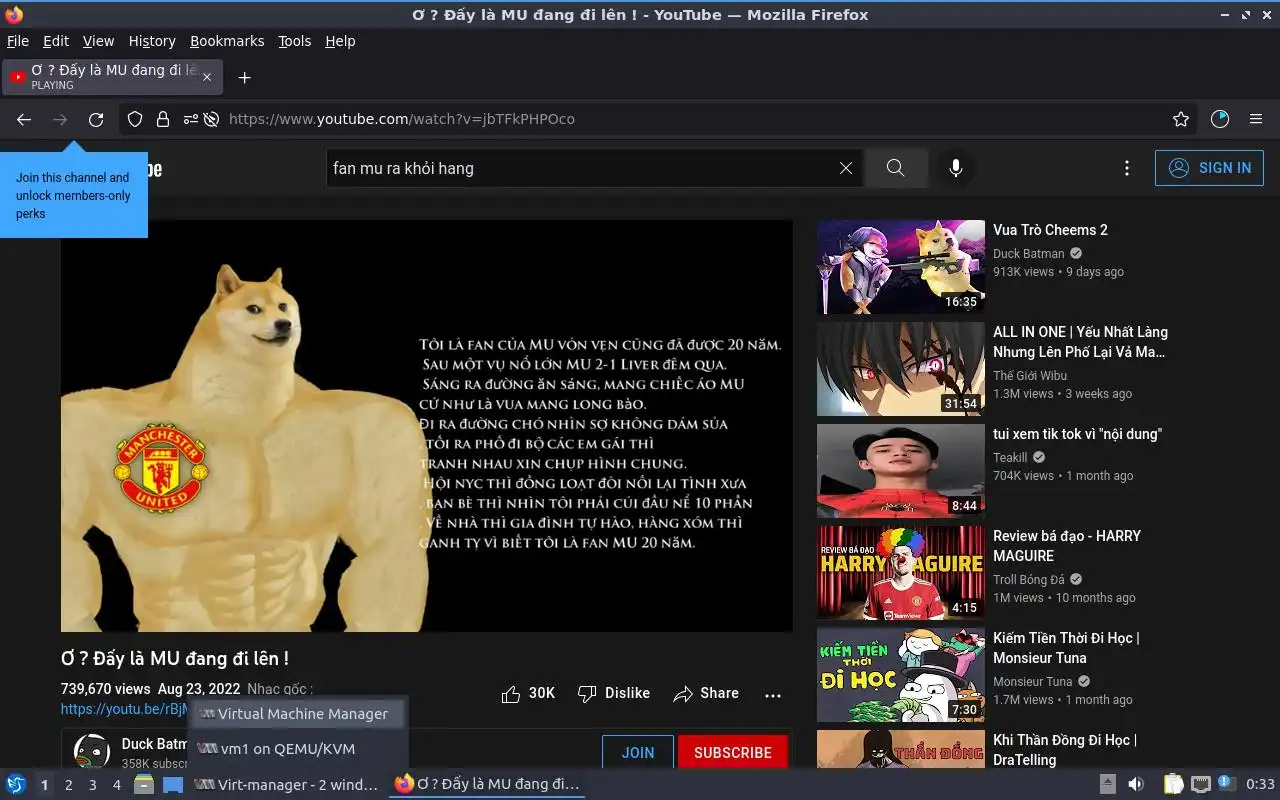Viewport: 1280px width, 800px height.
Task: Open the View menu
Action: tap(98, 41)
